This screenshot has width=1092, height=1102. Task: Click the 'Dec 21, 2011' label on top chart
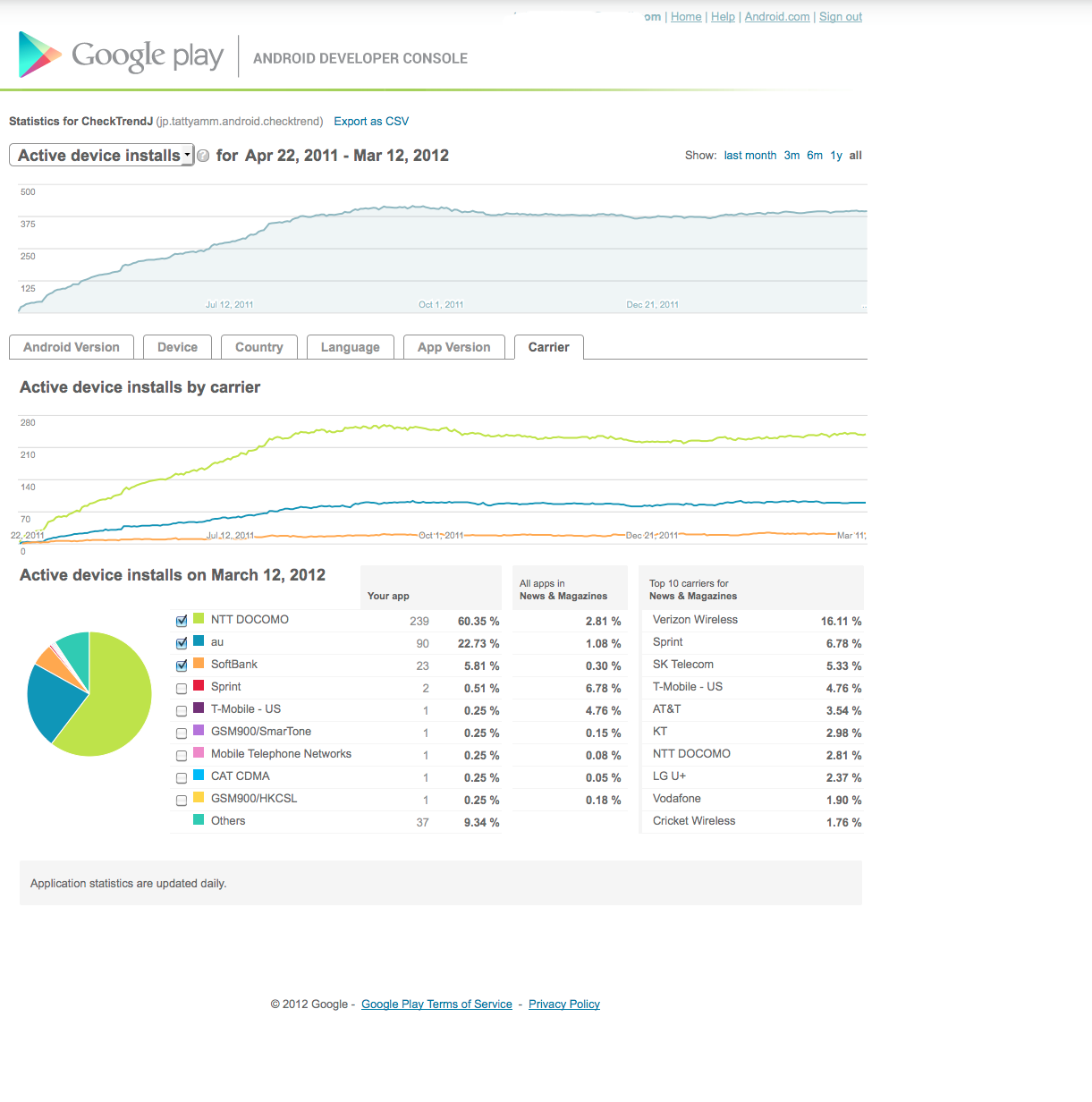coord(653,305)
